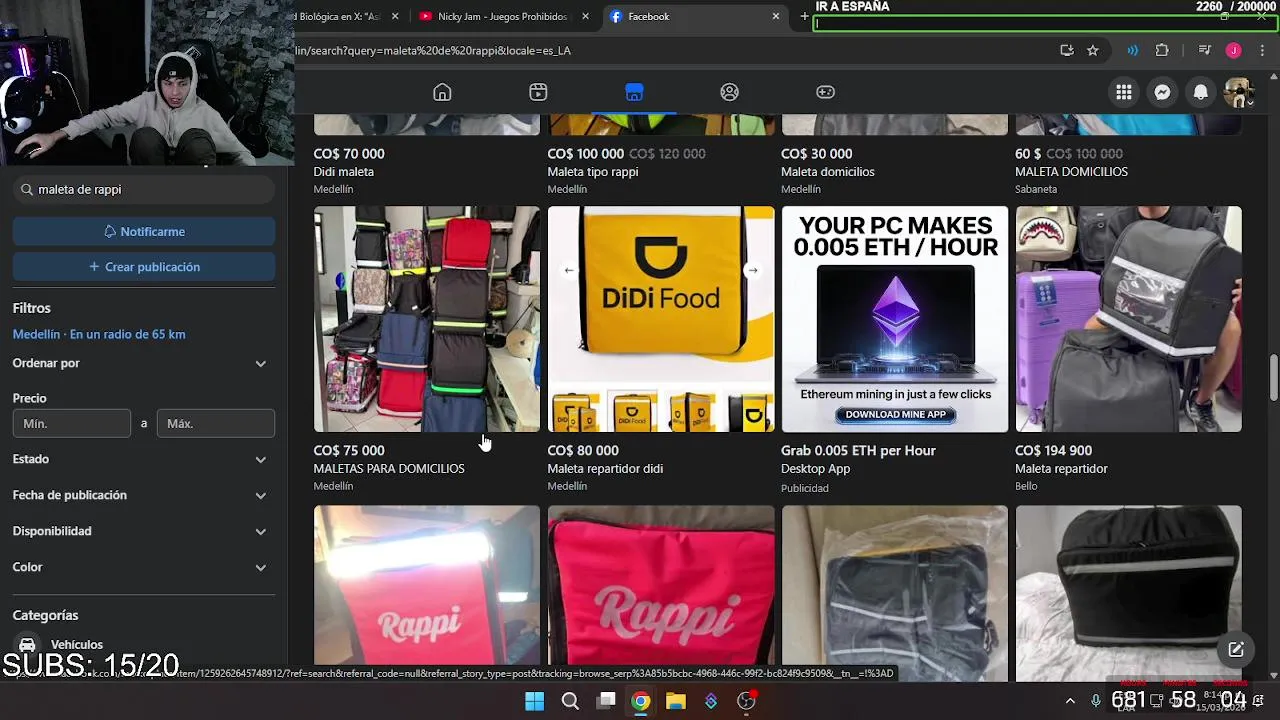Open Windows taskbar search
This screenshot has height=720, width=1280.
click(570, 701)
